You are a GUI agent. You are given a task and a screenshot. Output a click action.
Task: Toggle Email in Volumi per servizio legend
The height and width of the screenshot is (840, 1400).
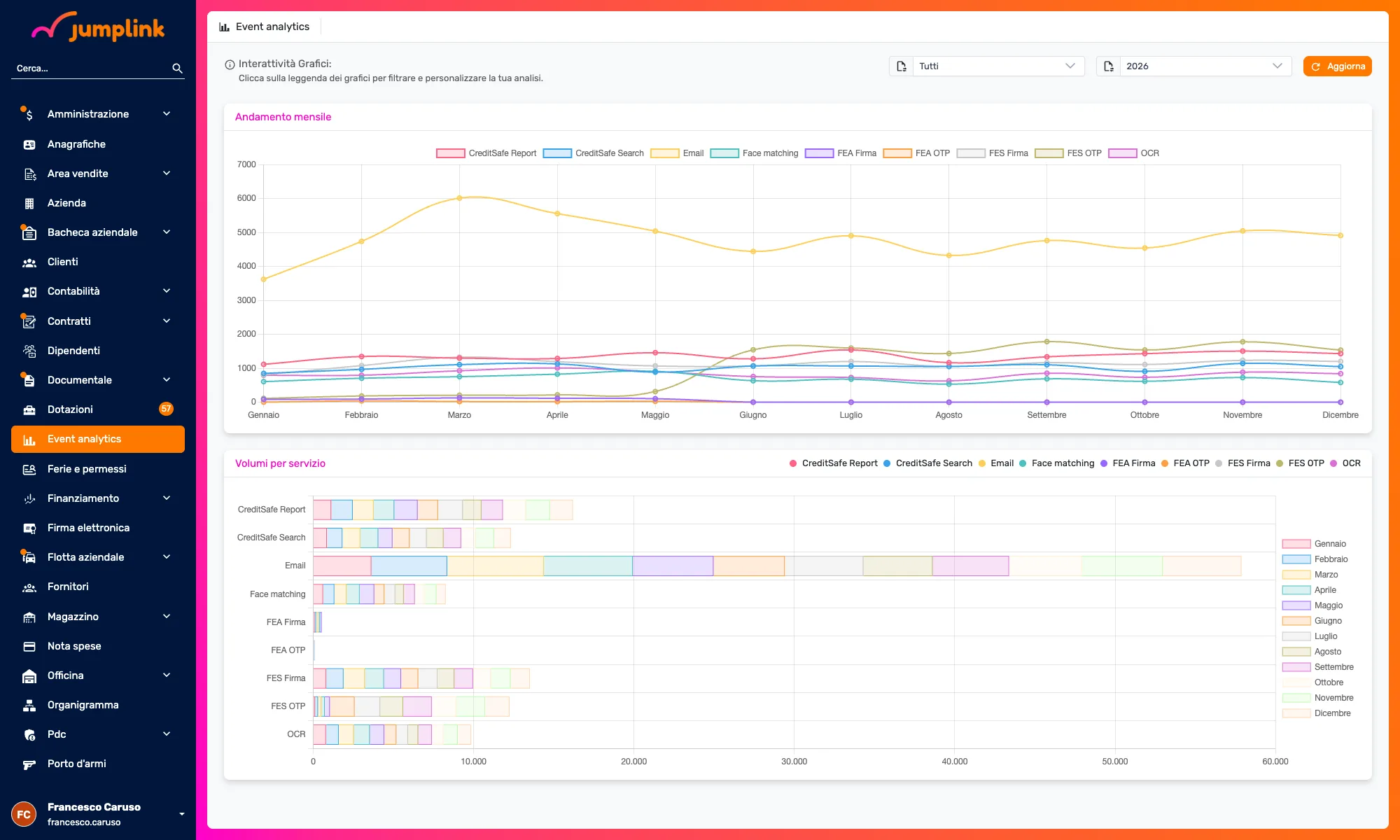coord(996,463)
